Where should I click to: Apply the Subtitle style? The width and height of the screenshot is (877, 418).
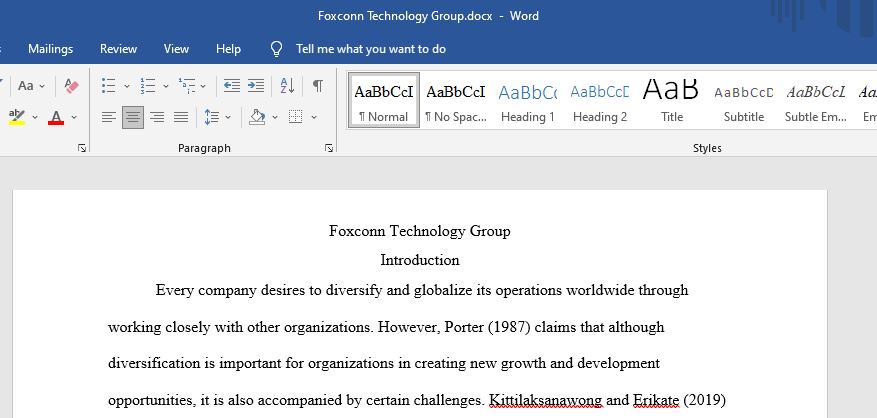pos(743,101)
